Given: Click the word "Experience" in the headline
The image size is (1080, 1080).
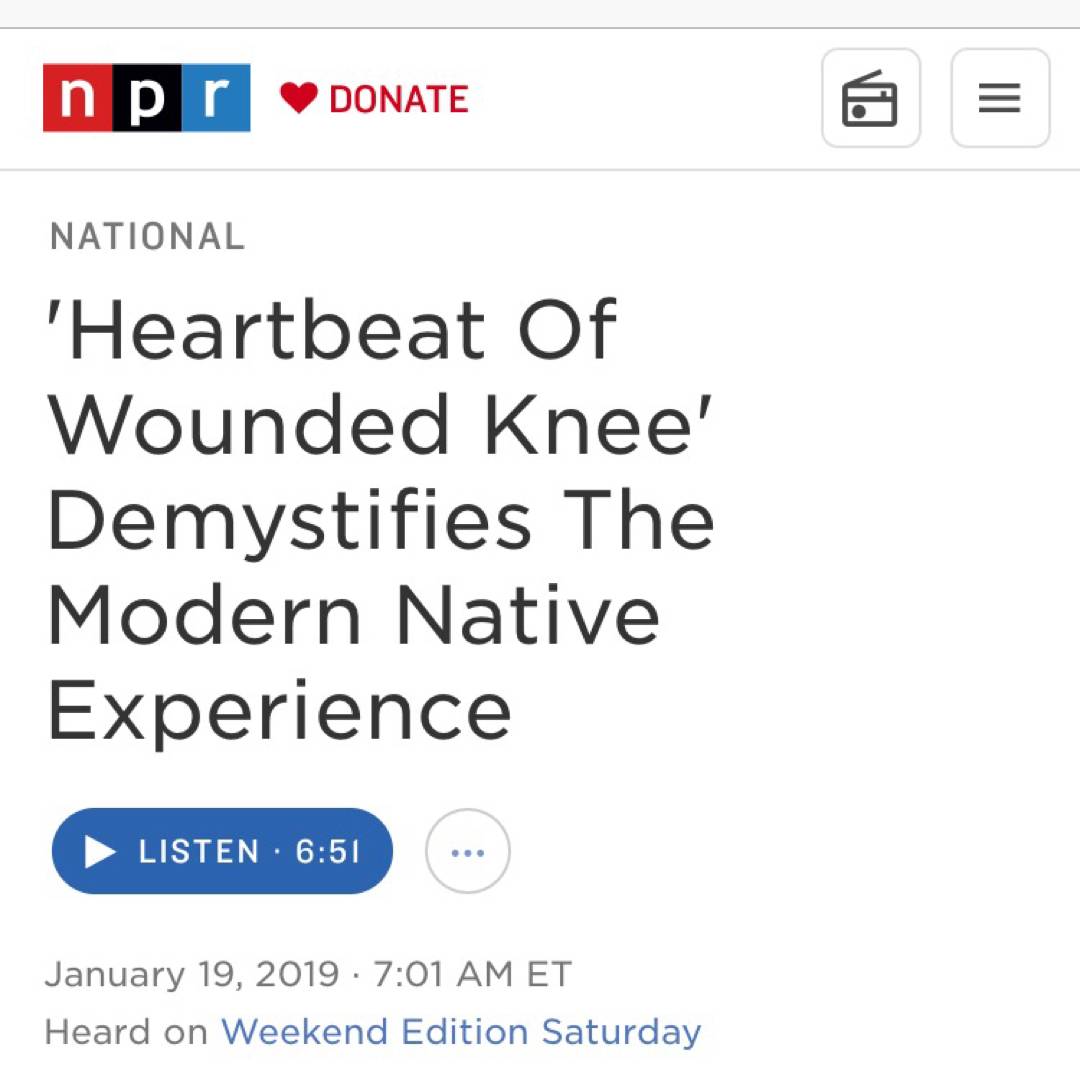Looking at the screenshot, I should (x=280, y=711).
